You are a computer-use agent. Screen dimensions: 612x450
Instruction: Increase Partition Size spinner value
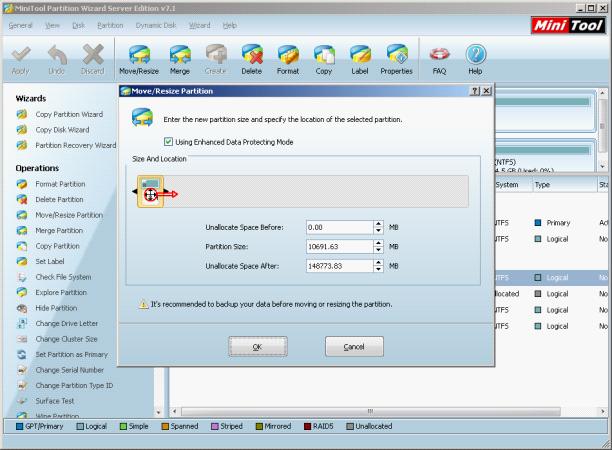[378, 243]
